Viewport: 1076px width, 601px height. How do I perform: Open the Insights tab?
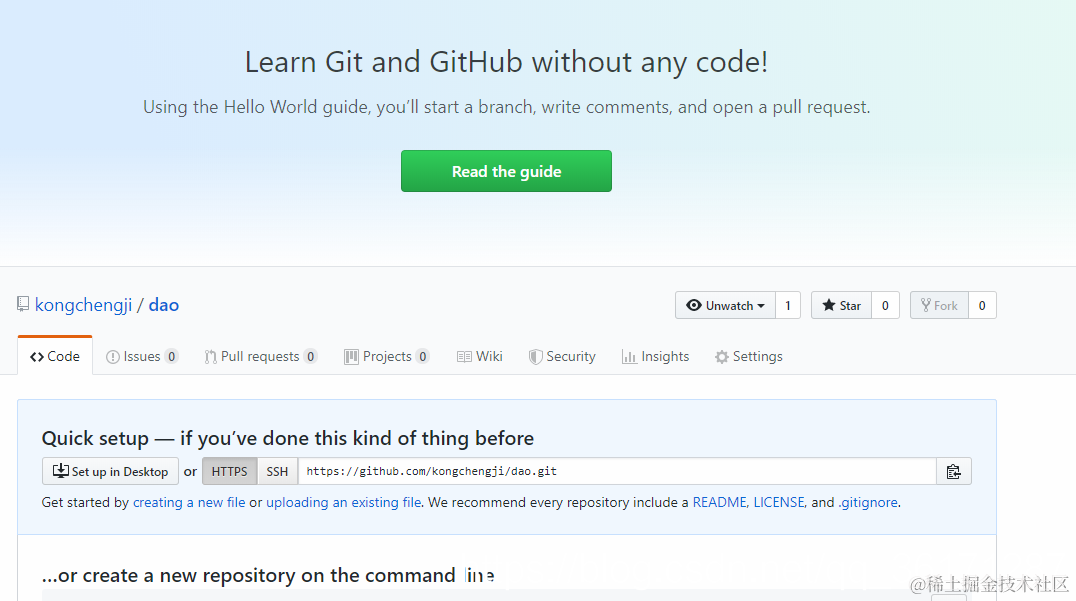pyautogui.click(x=655, y=356)
